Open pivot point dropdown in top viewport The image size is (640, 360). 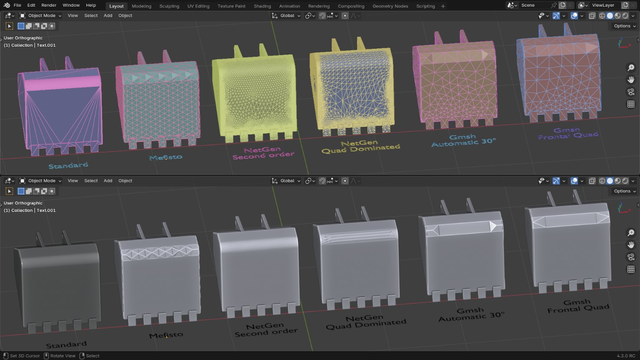pyautogui.click(x=310, y=16)
